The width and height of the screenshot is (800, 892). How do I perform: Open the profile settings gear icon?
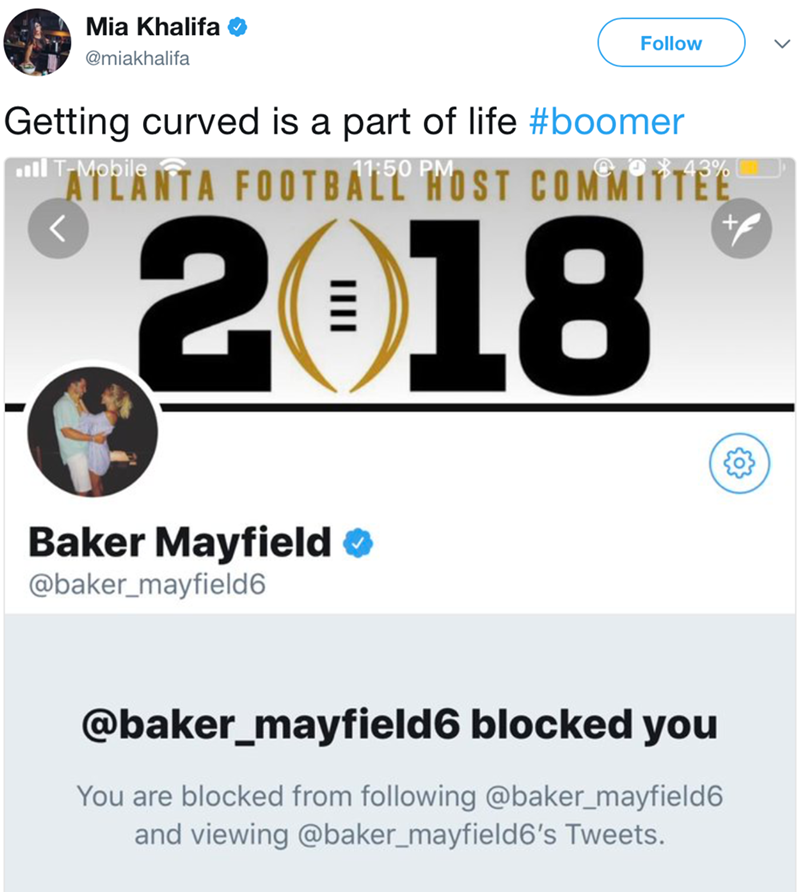point(738,462)
